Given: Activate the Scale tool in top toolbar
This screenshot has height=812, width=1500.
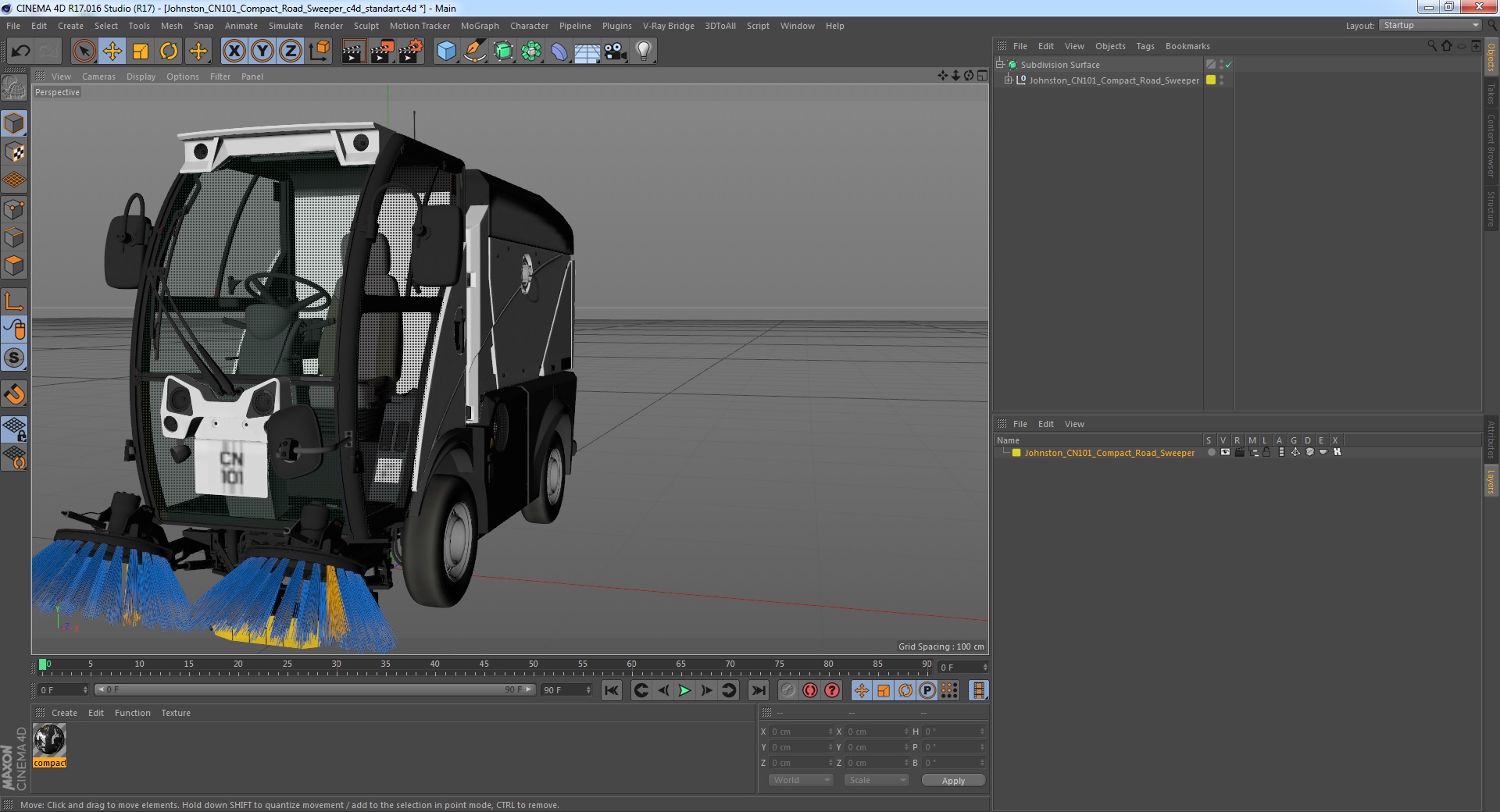Looking at the screenshot, I should [x=141, y=52].
